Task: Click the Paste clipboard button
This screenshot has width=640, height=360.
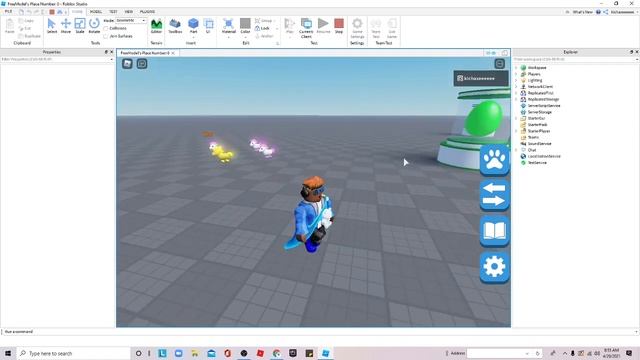Action: (x=9, y=26)
